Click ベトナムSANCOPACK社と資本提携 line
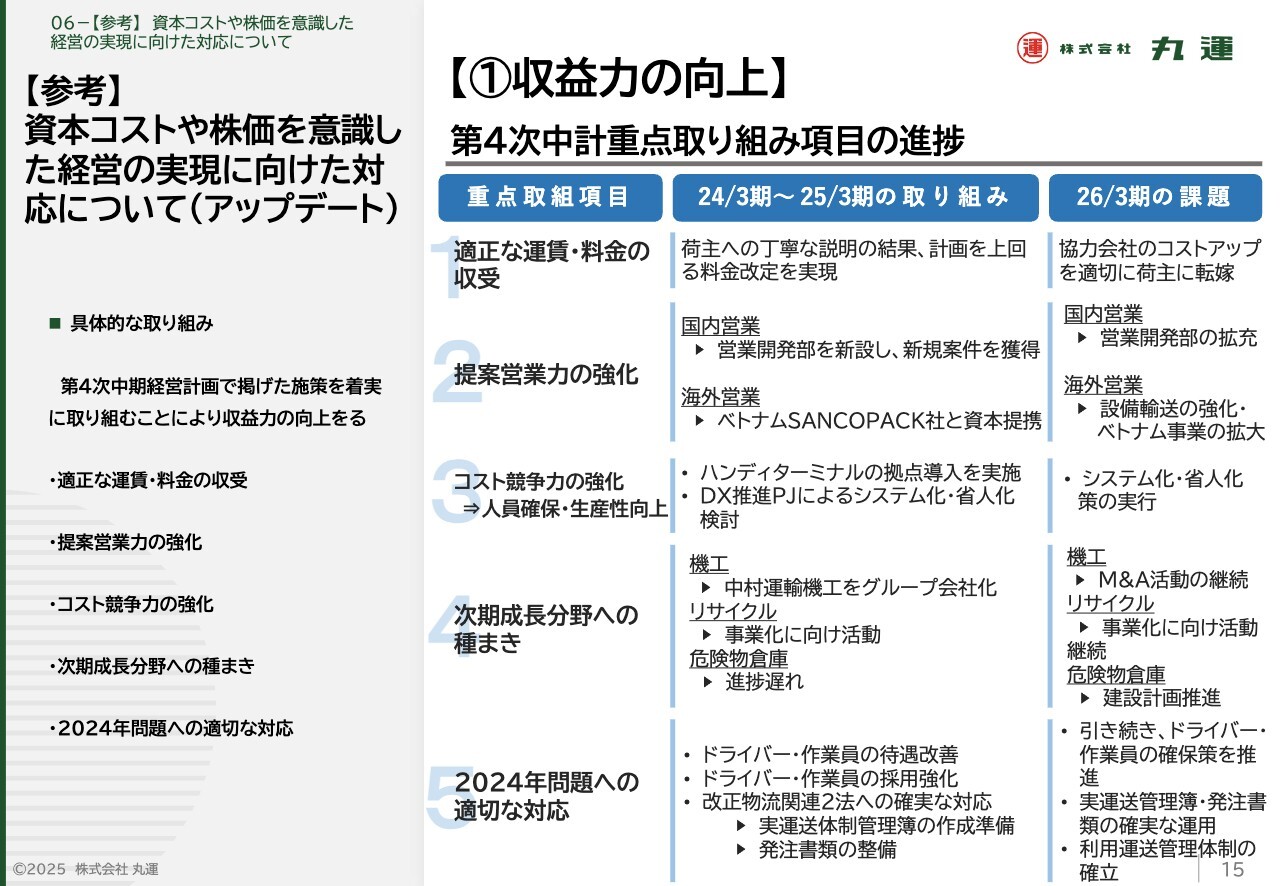The height and width of the screenshot is (886, 1280). (x=879, y=420)
